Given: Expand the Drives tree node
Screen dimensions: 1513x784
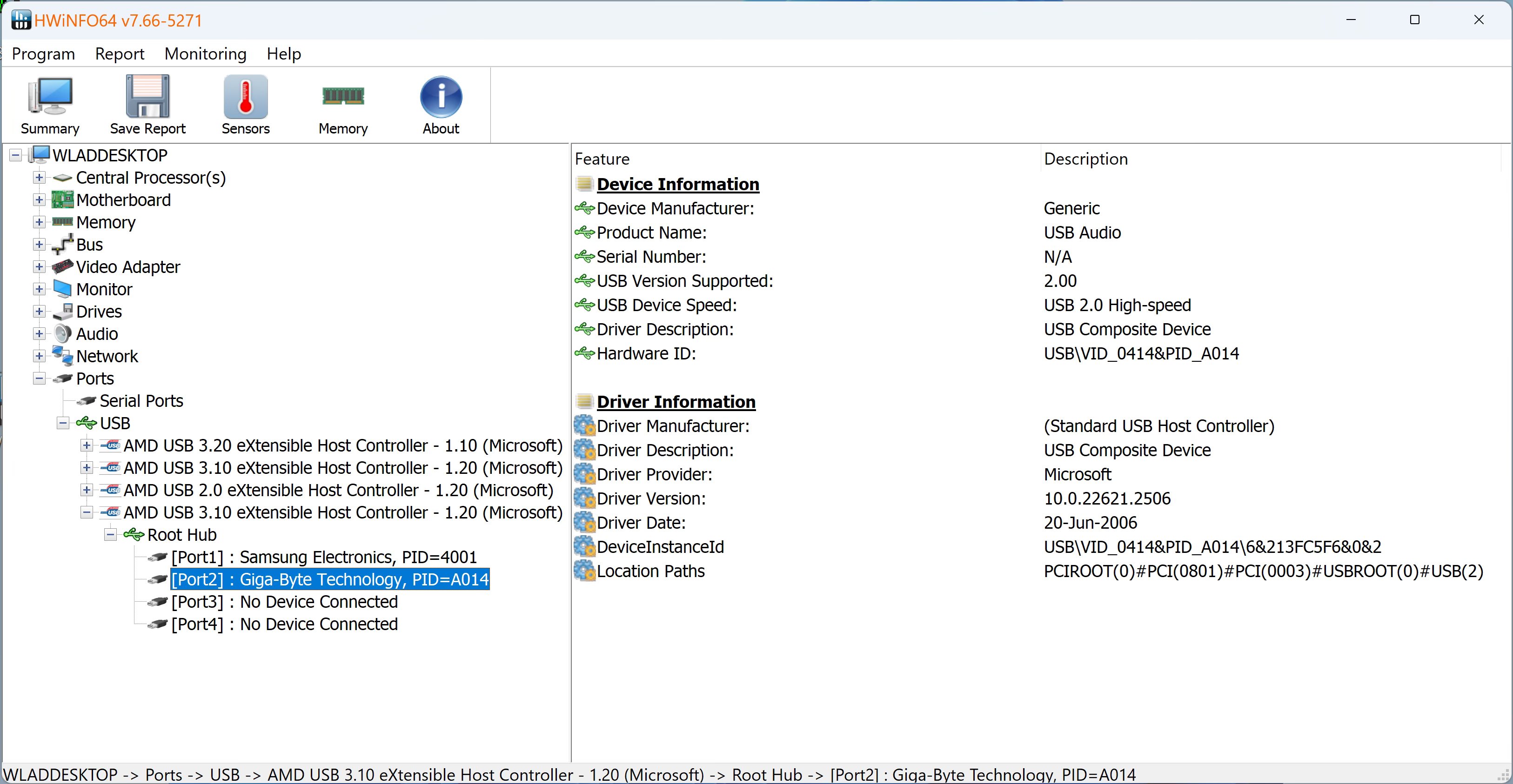Looking at the screenshot, I should [40, 312].
